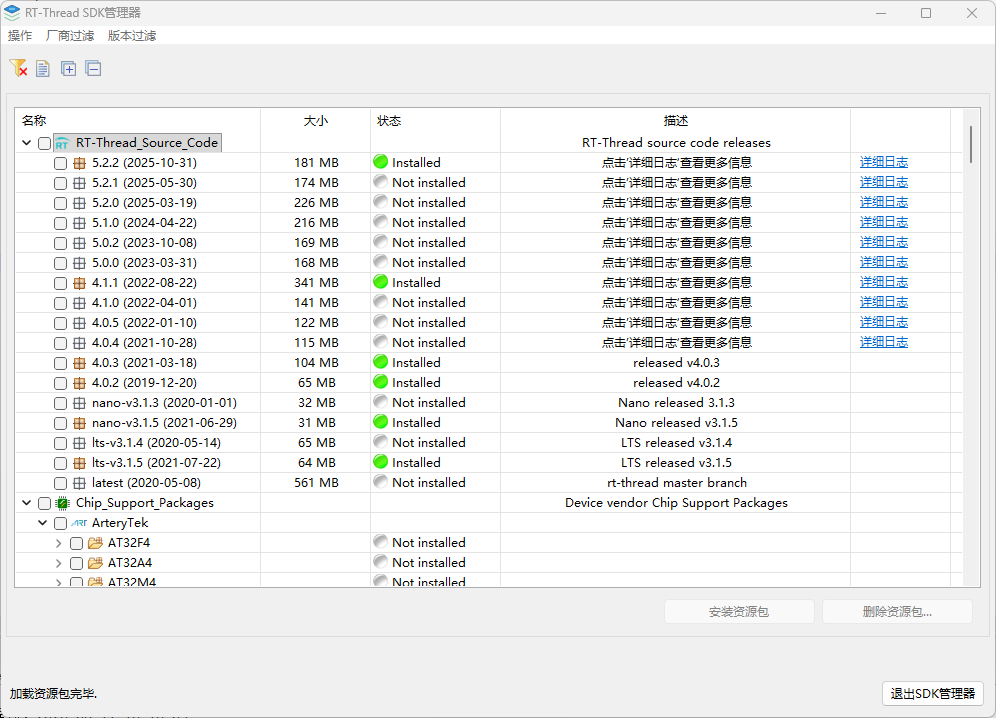Open the 详细日志 link for 5.2.2
Screen dimensions: 996x718
pos(884,162)
